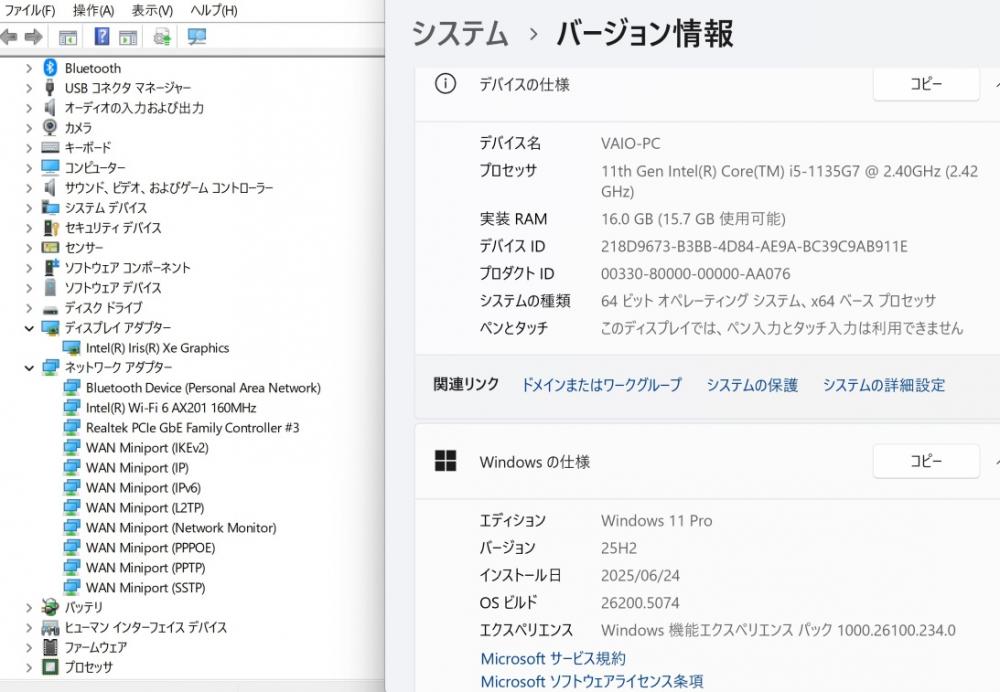Viewport: 1000px width, 692px height.
Task: Select WAN Miniport (IKEv2)
Action: point(147,448)
